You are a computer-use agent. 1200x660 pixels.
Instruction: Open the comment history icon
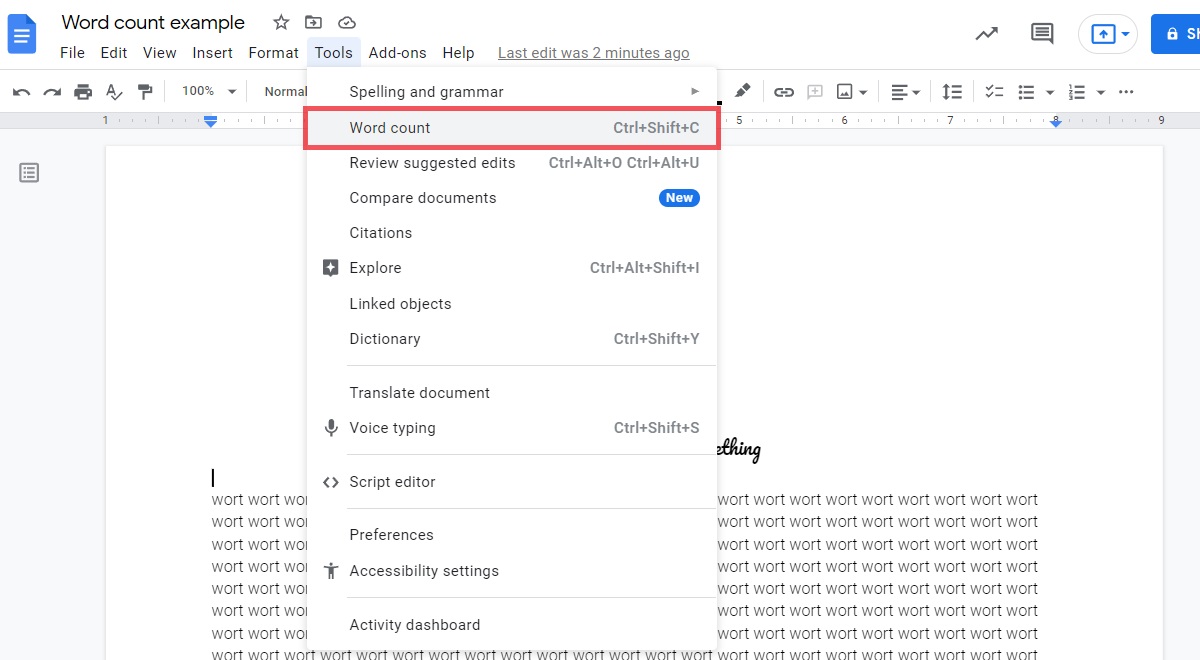point(1042,34)
